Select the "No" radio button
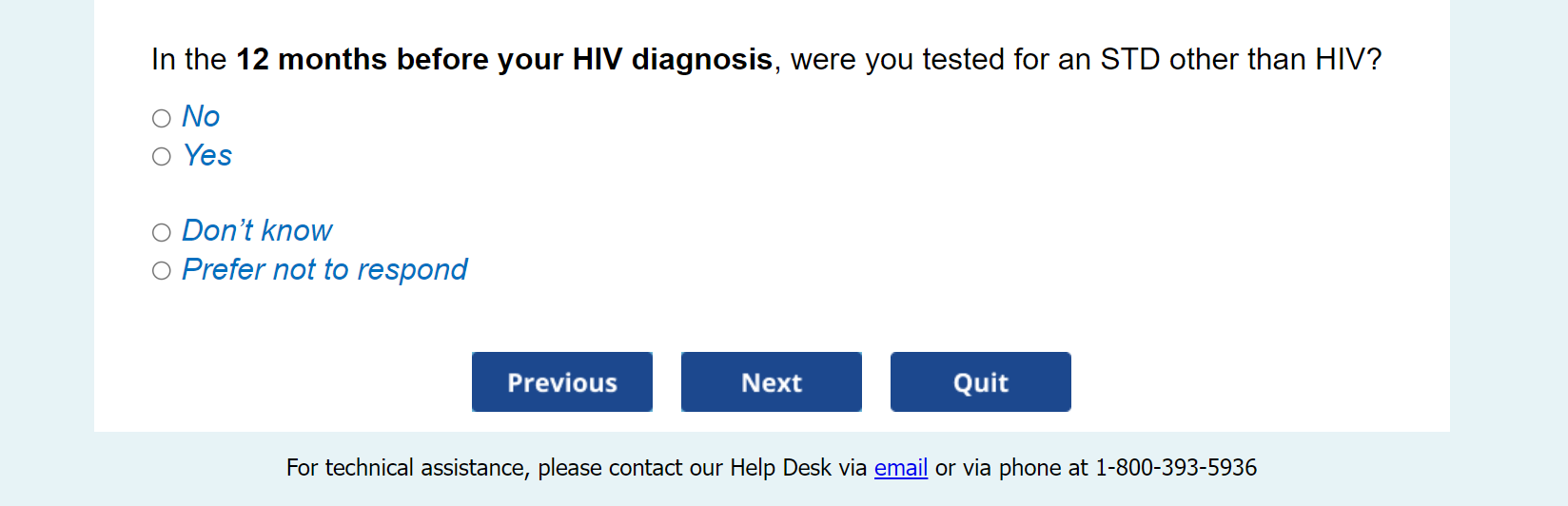This screenshot has height=506, width=1568. [162, 118]
